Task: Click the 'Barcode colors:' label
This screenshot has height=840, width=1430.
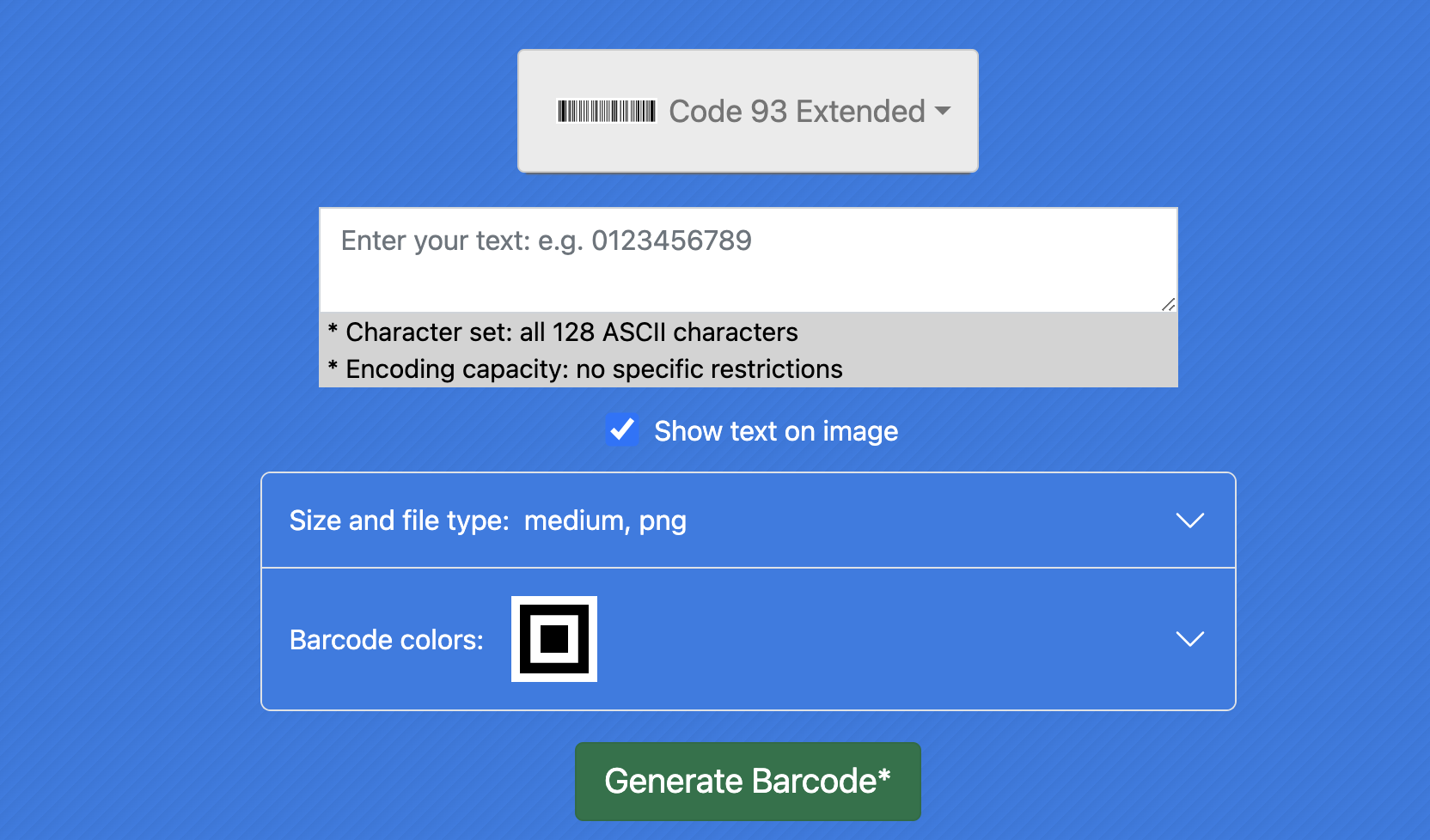Action: tap(386, 640)
